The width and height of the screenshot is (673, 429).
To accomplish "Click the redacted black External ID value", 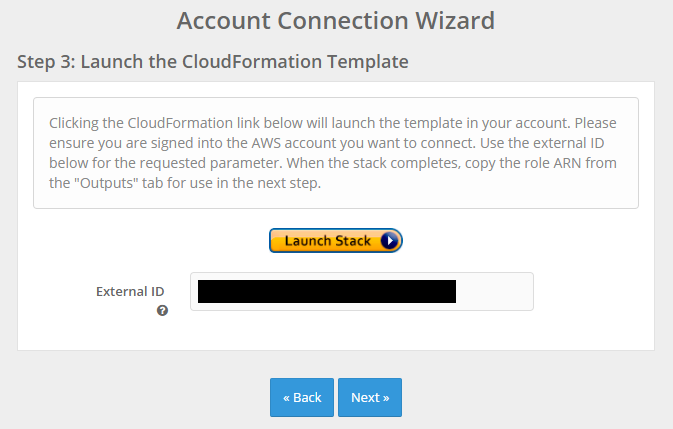I will (x=327, y=292).
